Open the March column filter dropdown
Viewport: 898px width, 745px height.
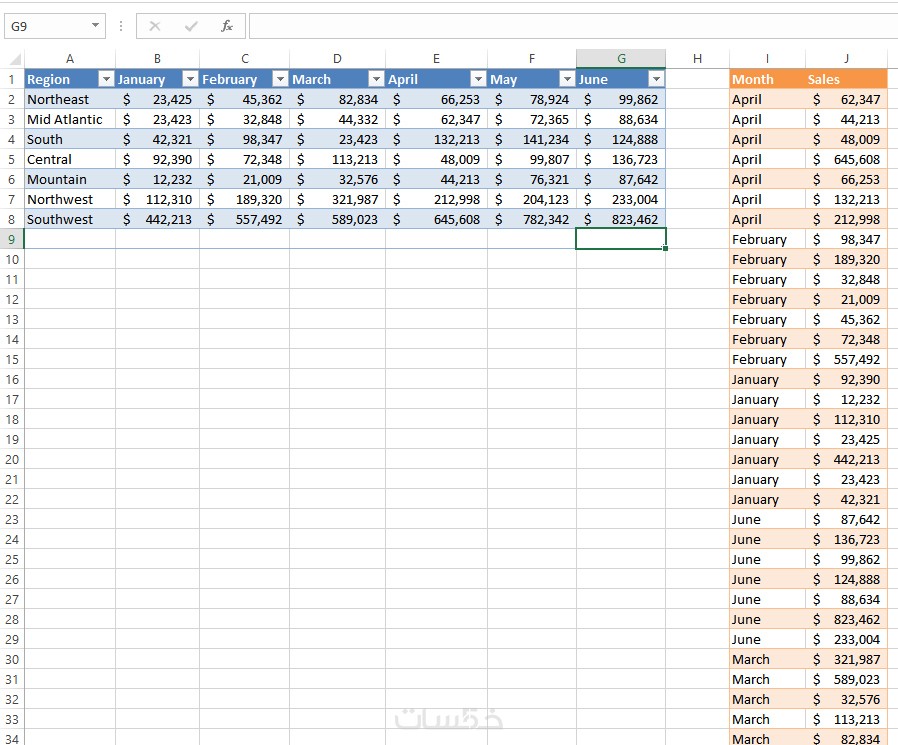click(376, 79)
